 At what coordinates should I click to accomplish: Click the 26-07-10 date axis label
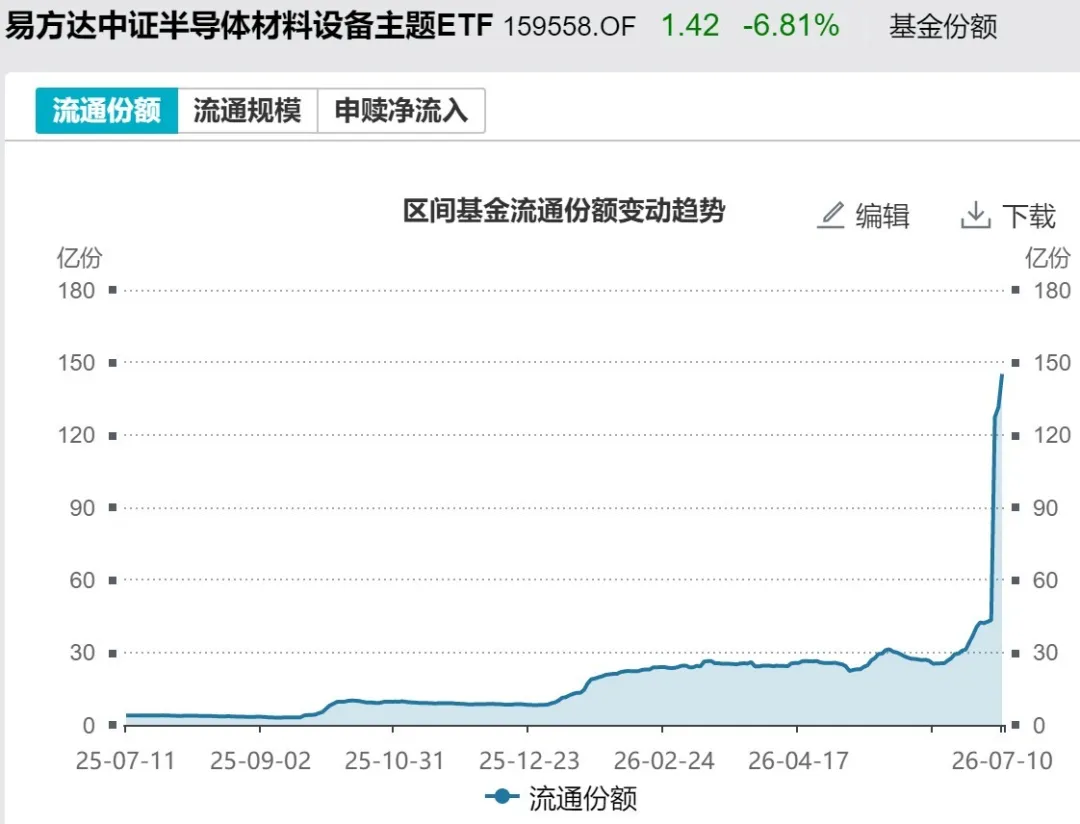point(1002,761)
